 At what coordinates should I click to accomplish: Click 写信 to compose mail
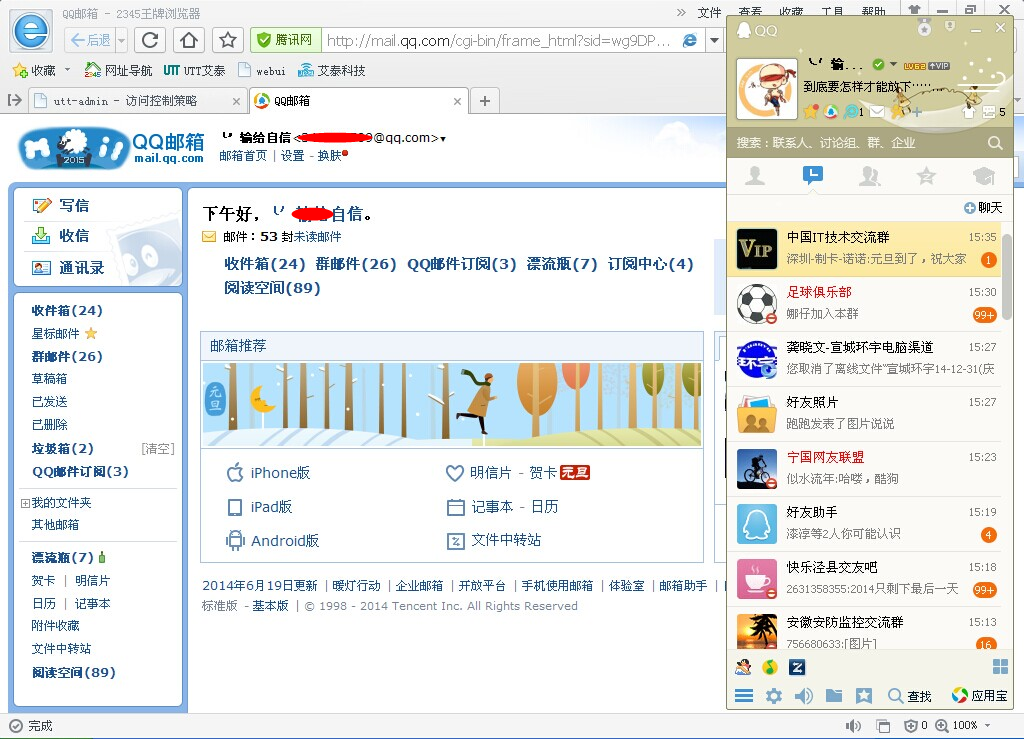pos(61,206)
